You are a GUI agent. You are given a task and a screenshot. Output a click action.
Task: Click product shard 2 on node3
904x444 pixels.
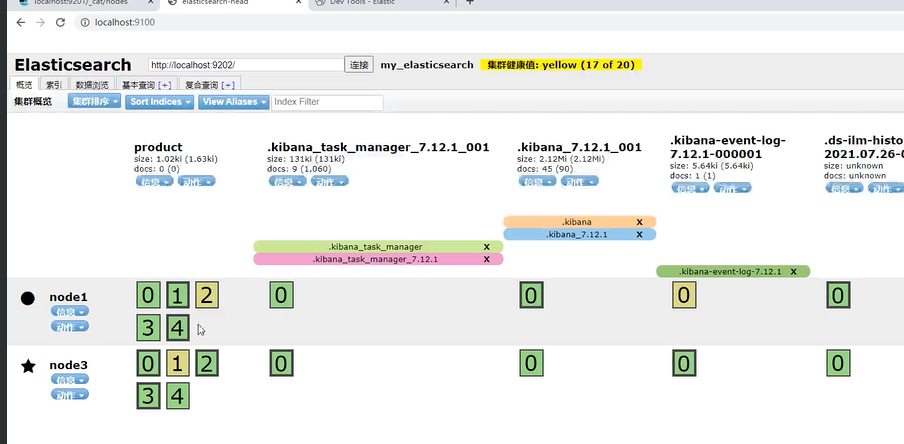(x=207, y=363)
